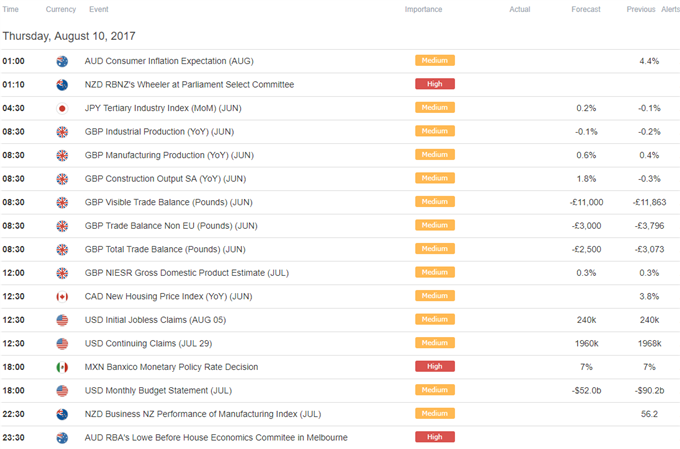Image resolution: width=680 pixels, height=449 pixels.
Task: Open USD Initial Jobless Claims (AUG 05)
Action: pos(155,320)
